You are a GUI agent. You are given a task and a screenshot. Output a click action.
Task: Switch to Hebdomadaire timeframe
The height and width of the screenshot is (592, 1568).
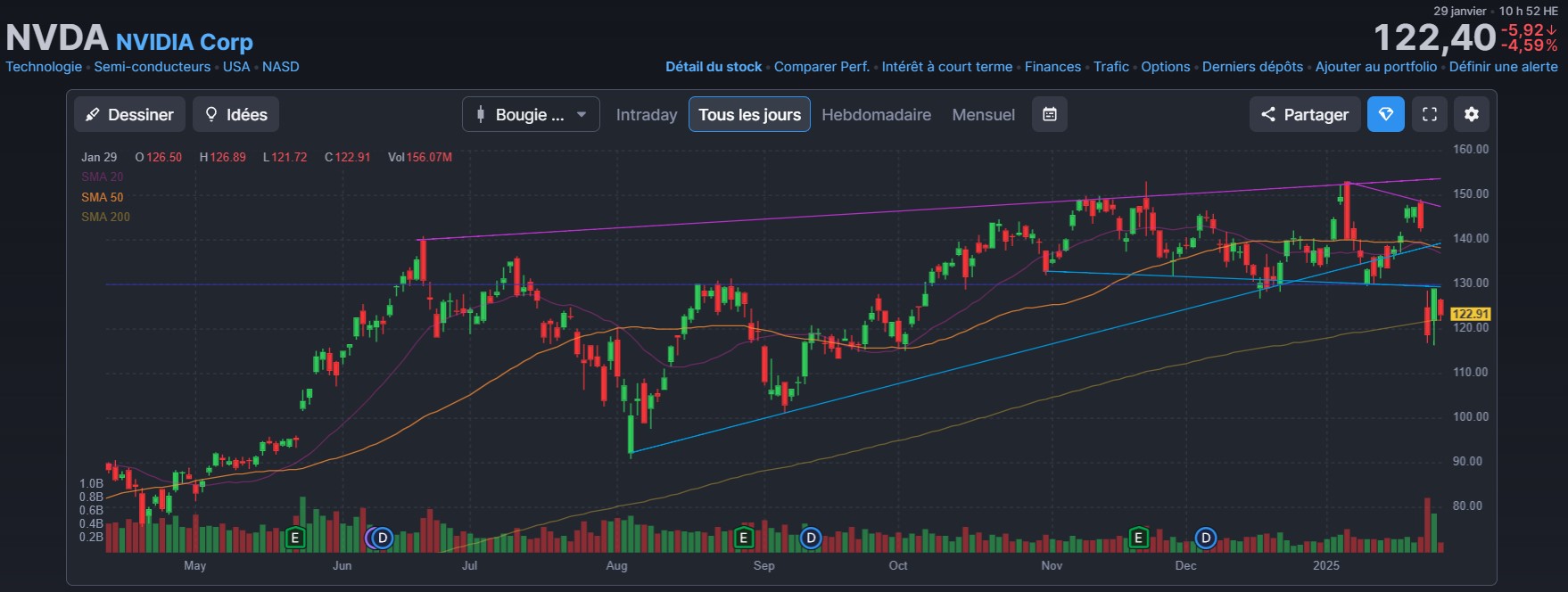coord(876,114)
